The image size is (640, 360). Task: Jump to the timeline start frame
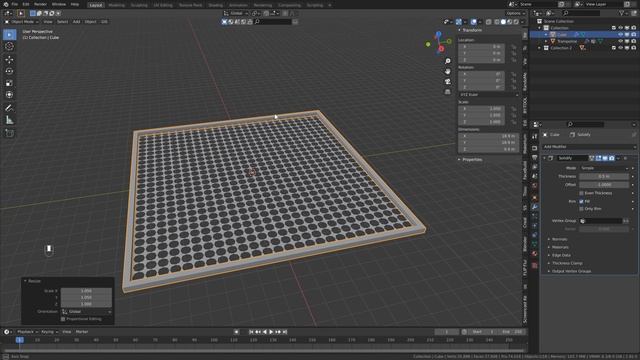pos(251,332)
